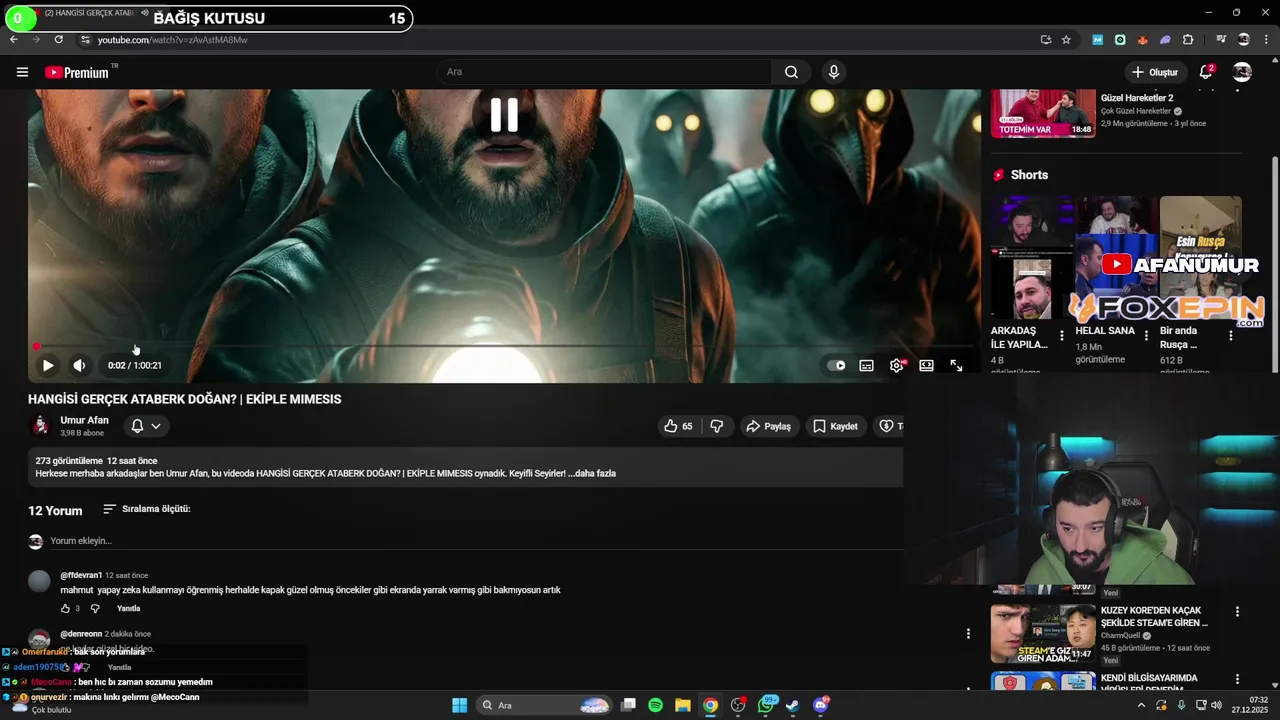1280x720 pixels.
Task: Open more options for KUZEY KORE'DEN KAÇAK video
Action: [x=1237, y=612]
